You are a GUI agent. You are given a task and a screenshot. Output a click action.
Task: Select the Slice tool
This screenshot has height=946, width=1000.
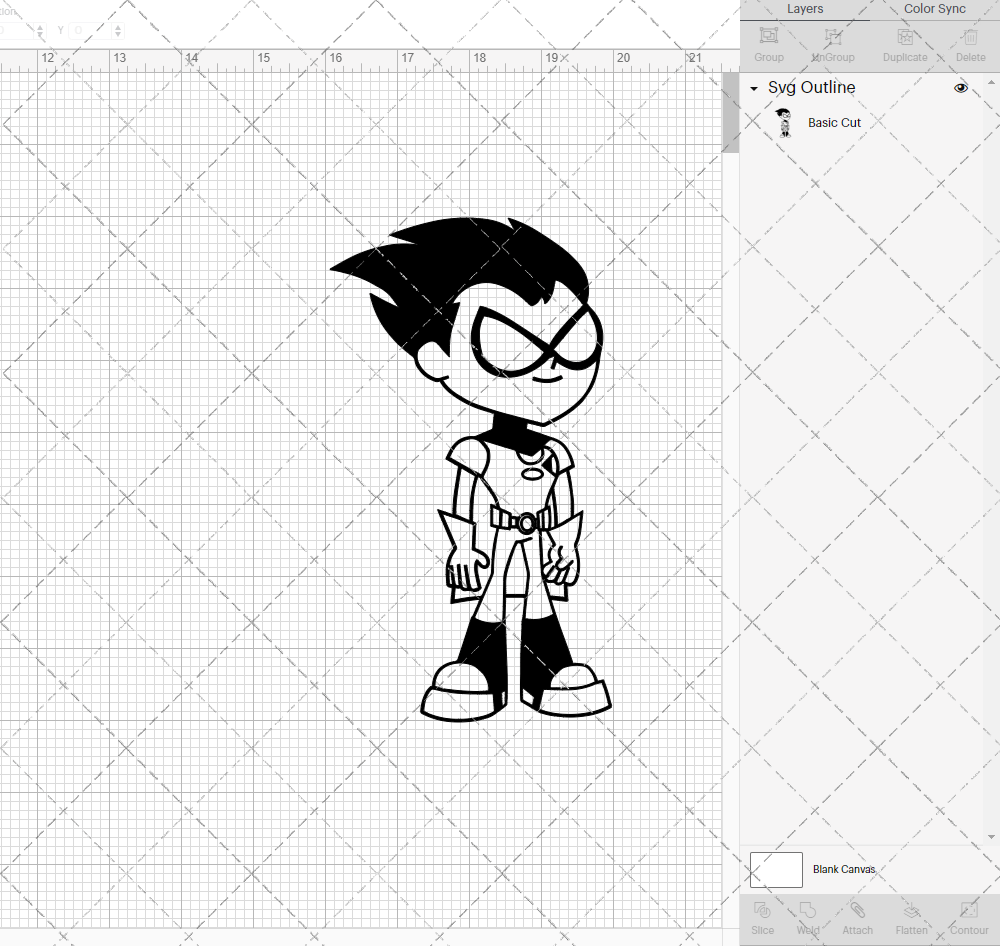(x=762, y=915)
